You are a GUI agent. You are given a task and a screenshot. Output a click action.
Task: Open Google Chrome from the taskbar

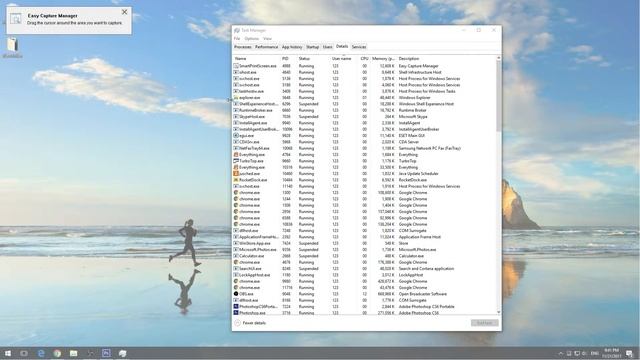[x=57, y=353]
